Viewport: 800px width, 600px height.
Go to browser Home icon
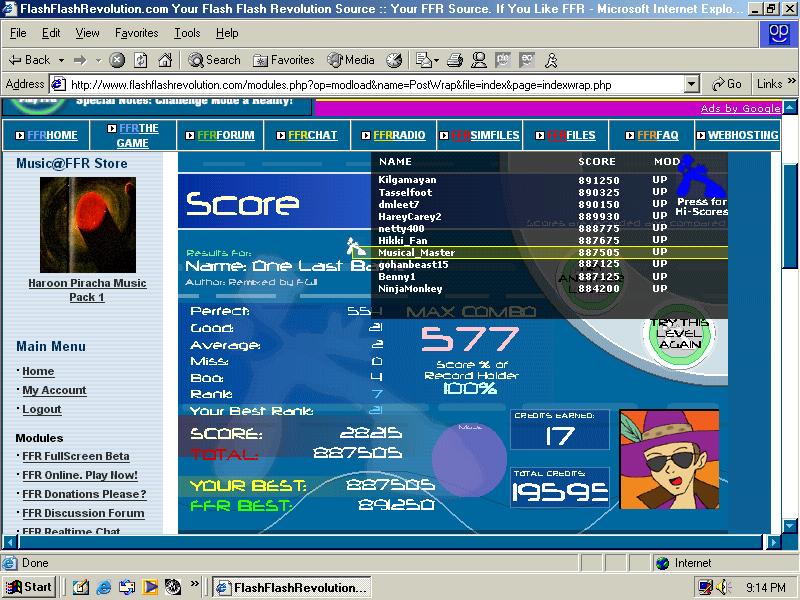[165, 60]
